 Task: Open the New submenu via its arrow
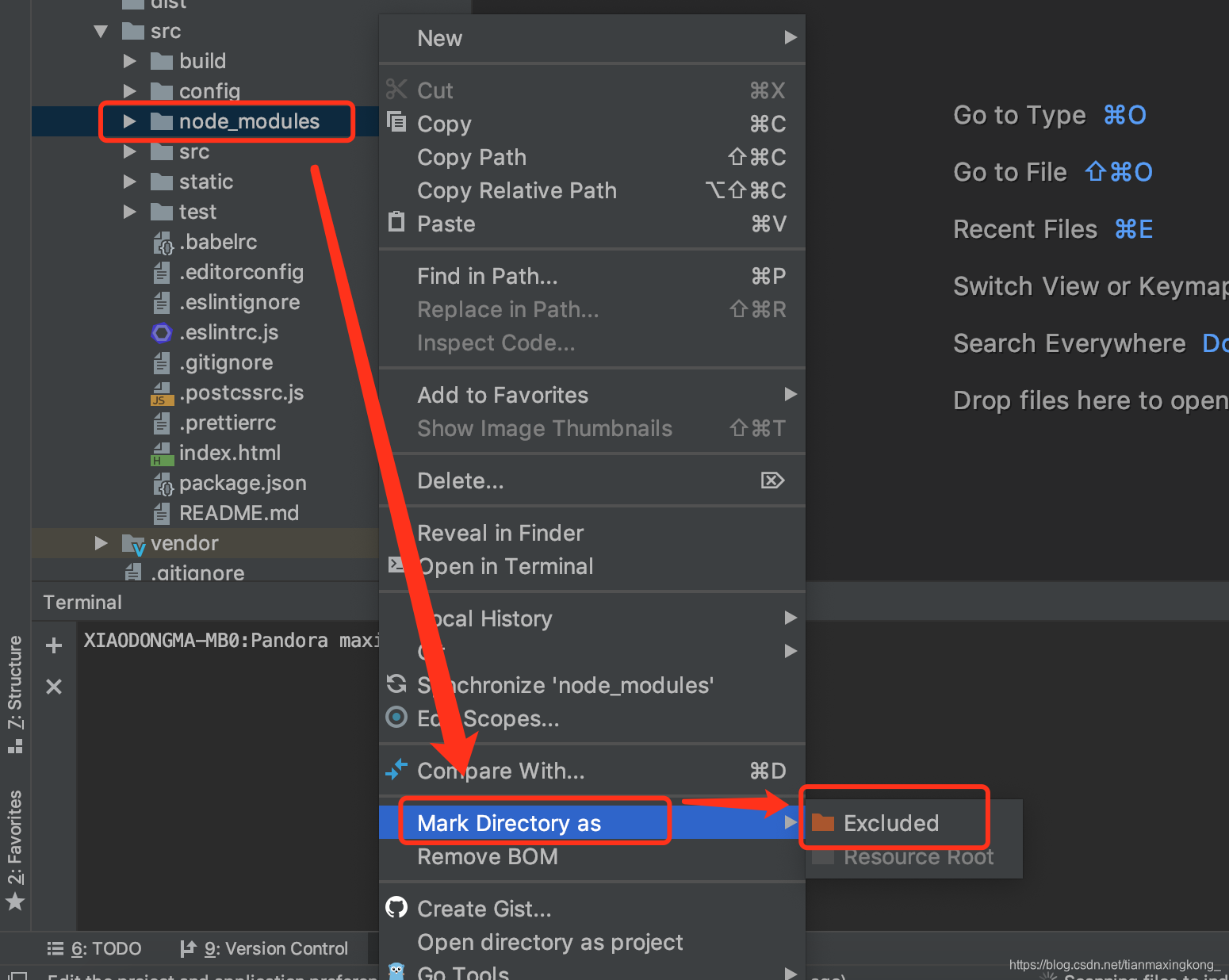[789, 37]
